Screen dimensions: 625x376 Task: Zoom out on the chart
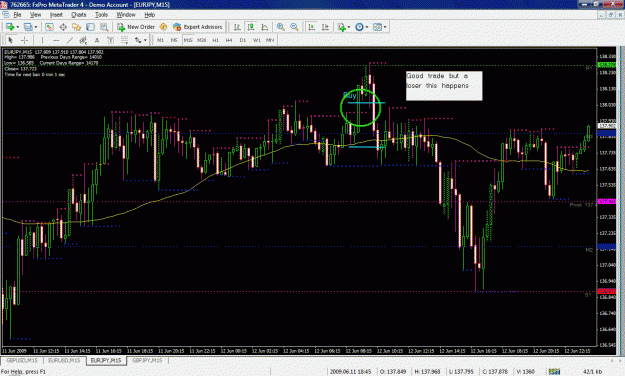click(294, 27)
